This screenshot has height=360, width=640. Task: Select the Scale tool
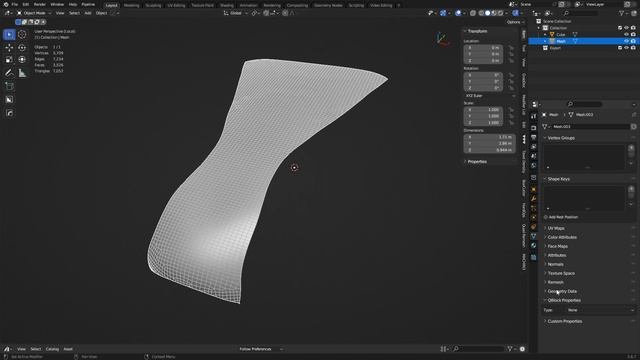(x=9, y=60)
